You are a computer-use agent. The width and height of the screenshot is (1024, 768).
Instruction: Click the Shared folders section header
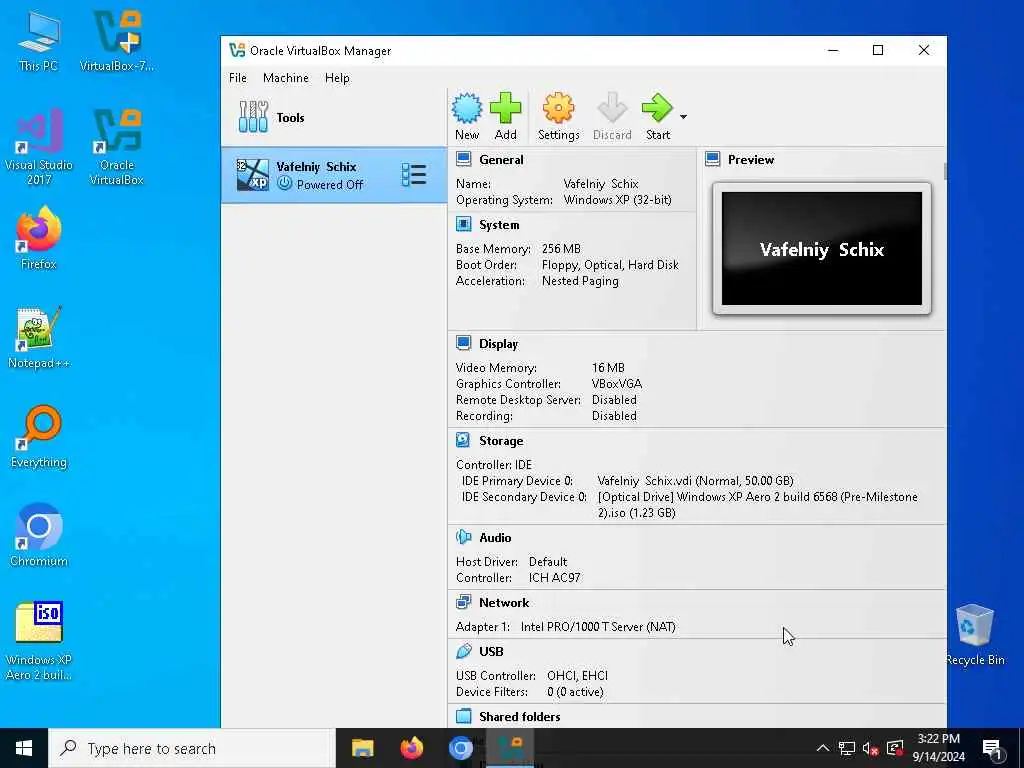click(519, 716)
